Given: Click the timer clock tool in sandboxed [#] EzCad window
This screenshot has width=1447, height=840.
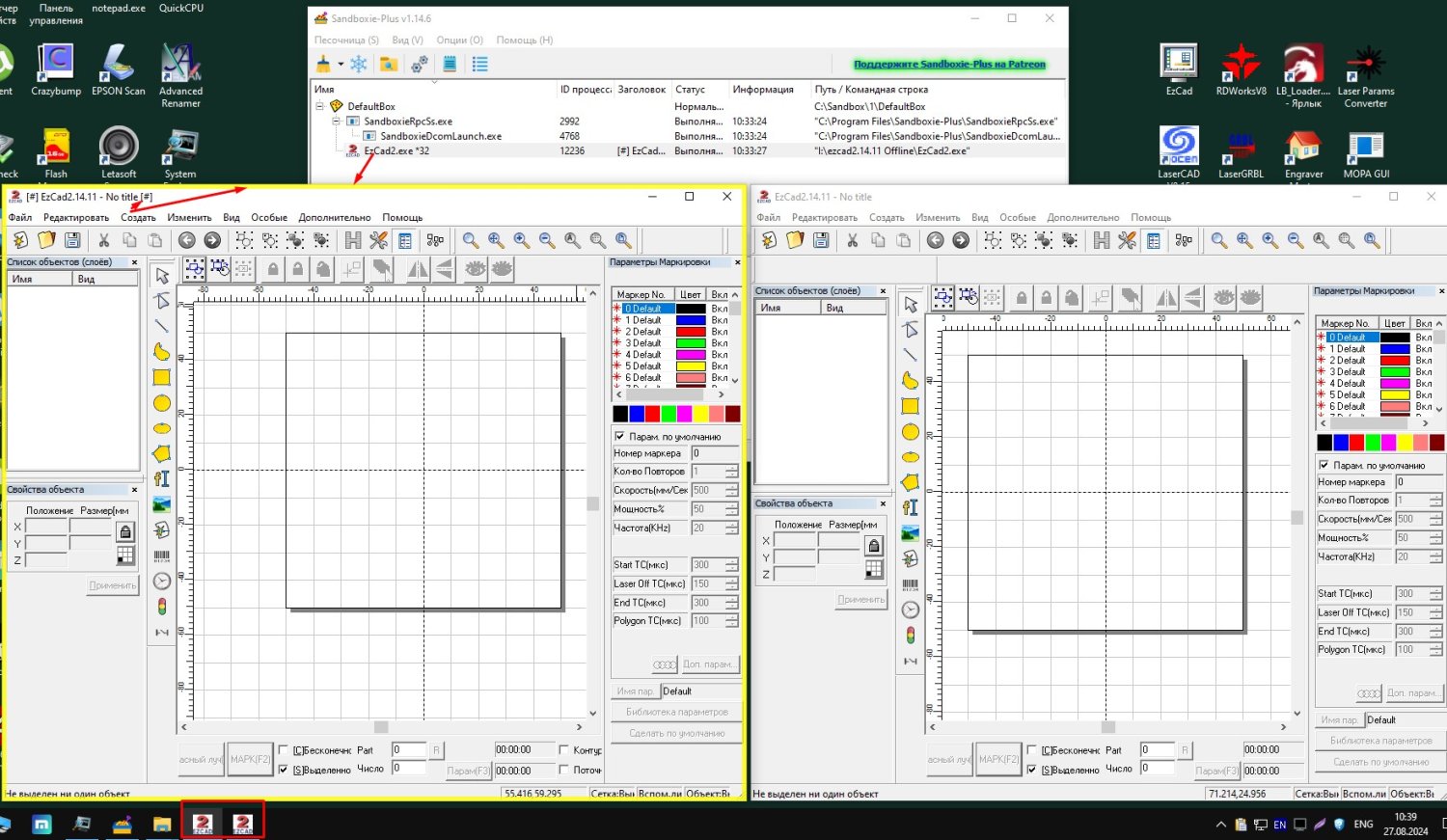Looking at the screenshot, I should pos(162,581).
